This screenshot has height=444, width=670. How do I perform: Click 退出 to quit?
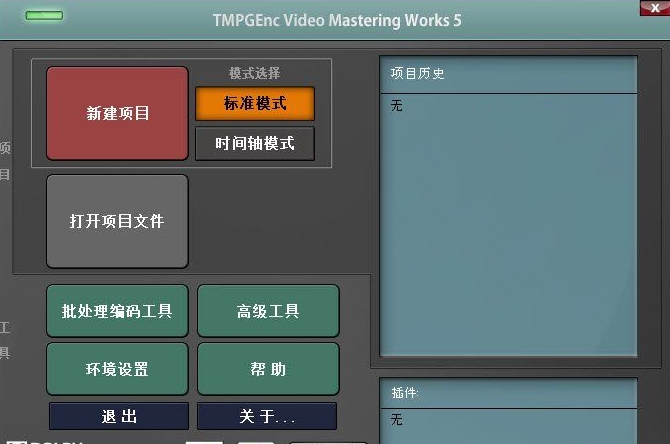tap(119, 416)
